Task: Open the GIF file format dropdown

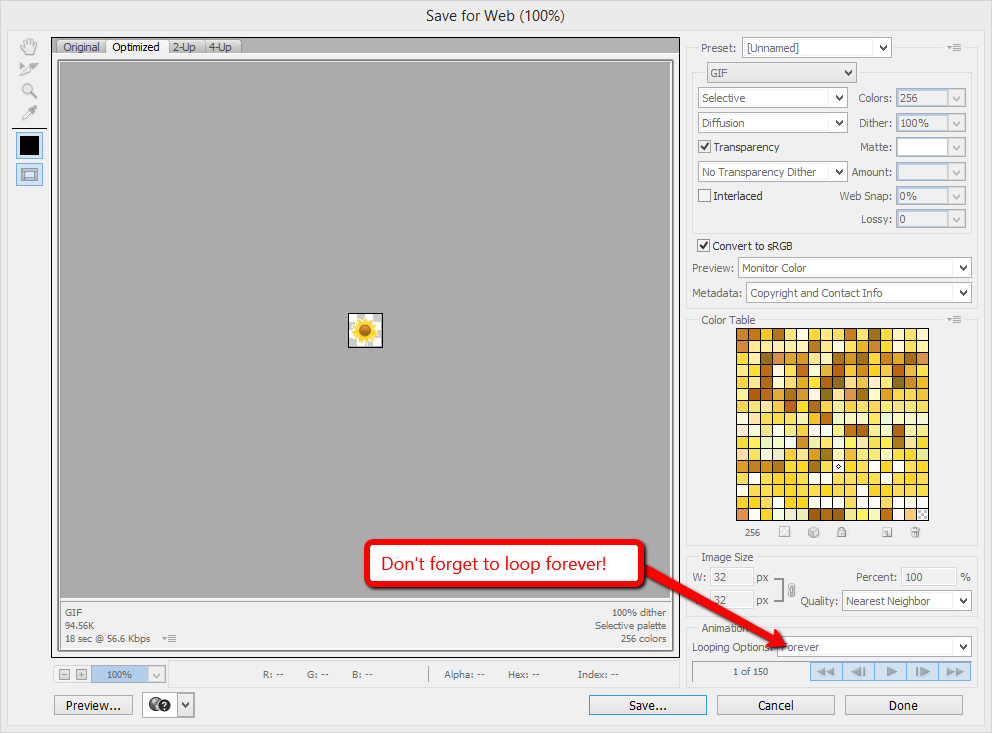Action: click(781, 73)
